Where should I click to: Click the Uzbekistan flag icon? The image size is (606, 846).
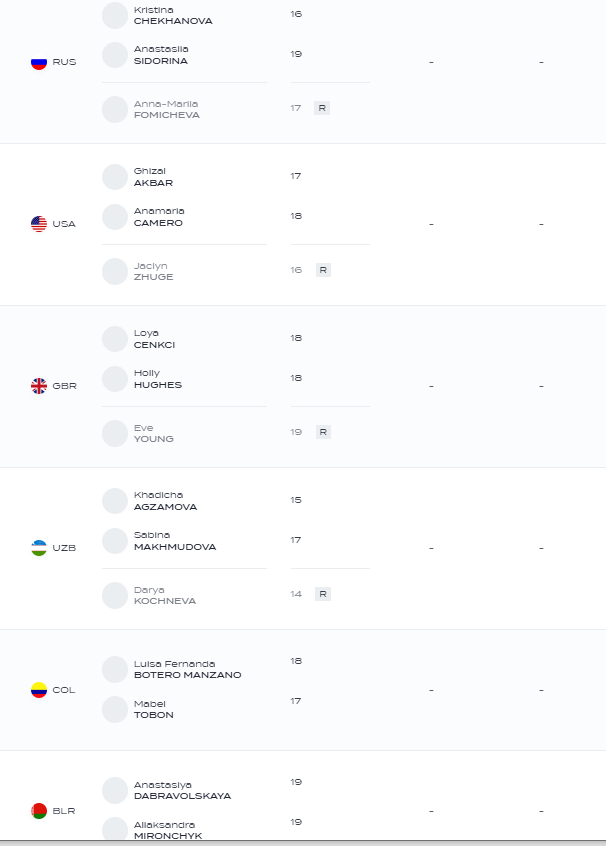tap(39, 548)
